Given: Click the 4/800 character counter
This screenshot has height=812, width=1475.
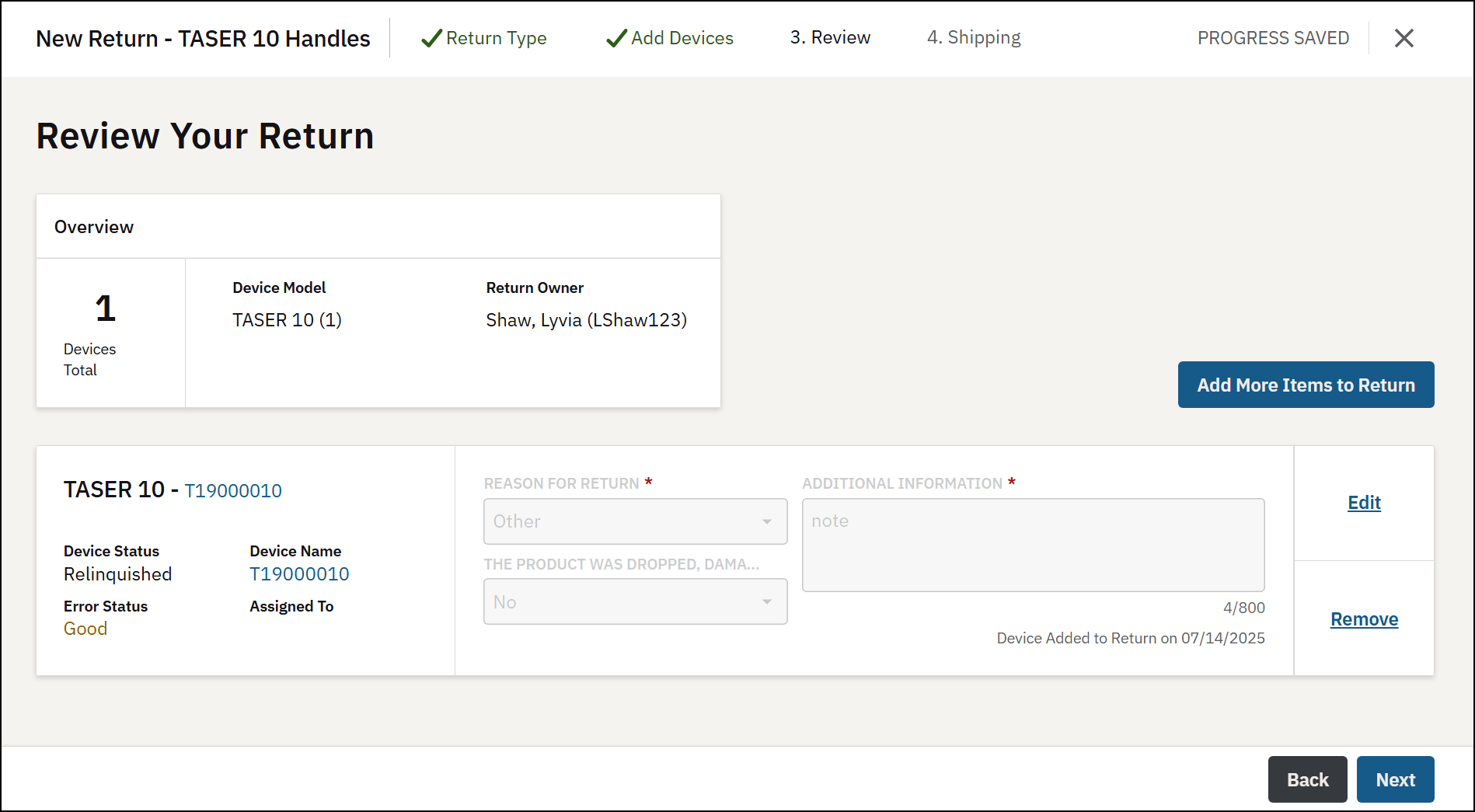Looking at the screenshot, I should click(x=1243, y=608).
